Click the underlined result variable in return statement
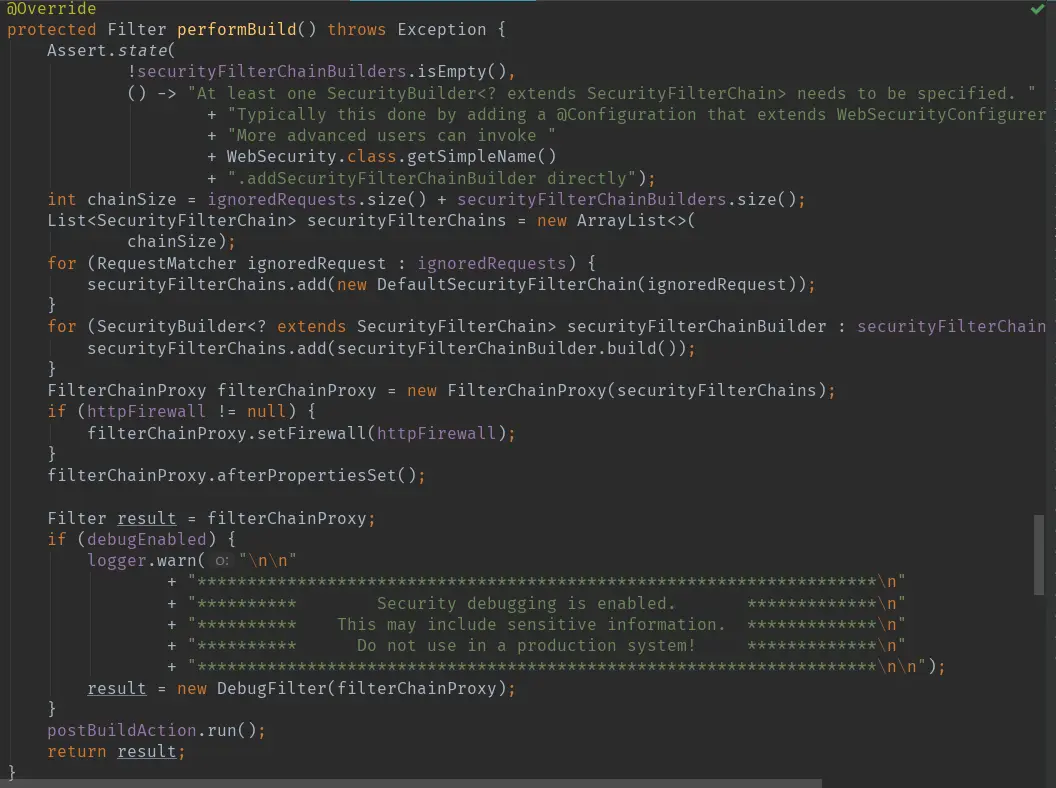The image size is (1056, 788). (147, 751)
